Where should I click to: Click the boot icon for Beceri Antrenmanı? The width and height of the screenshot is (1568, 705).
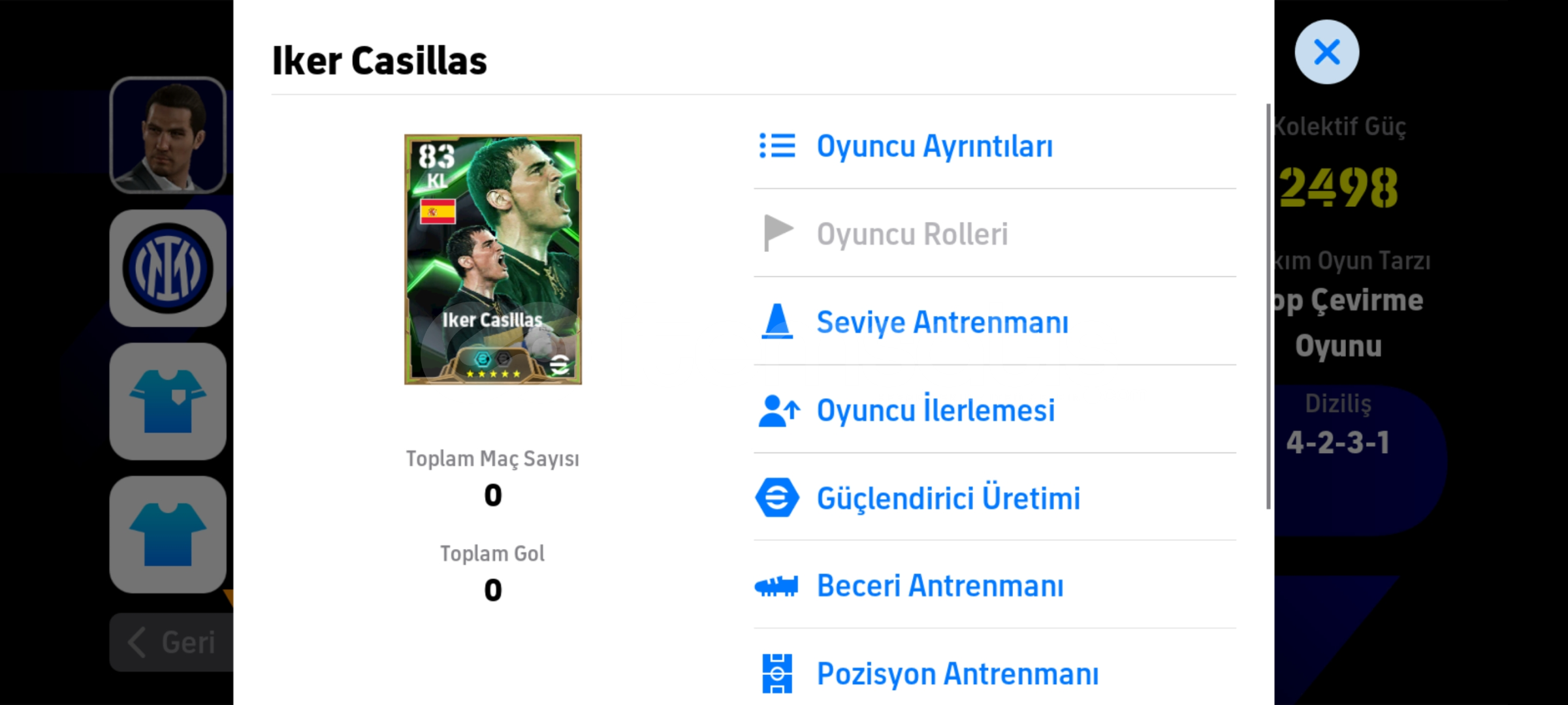click(x=776, y=586)
